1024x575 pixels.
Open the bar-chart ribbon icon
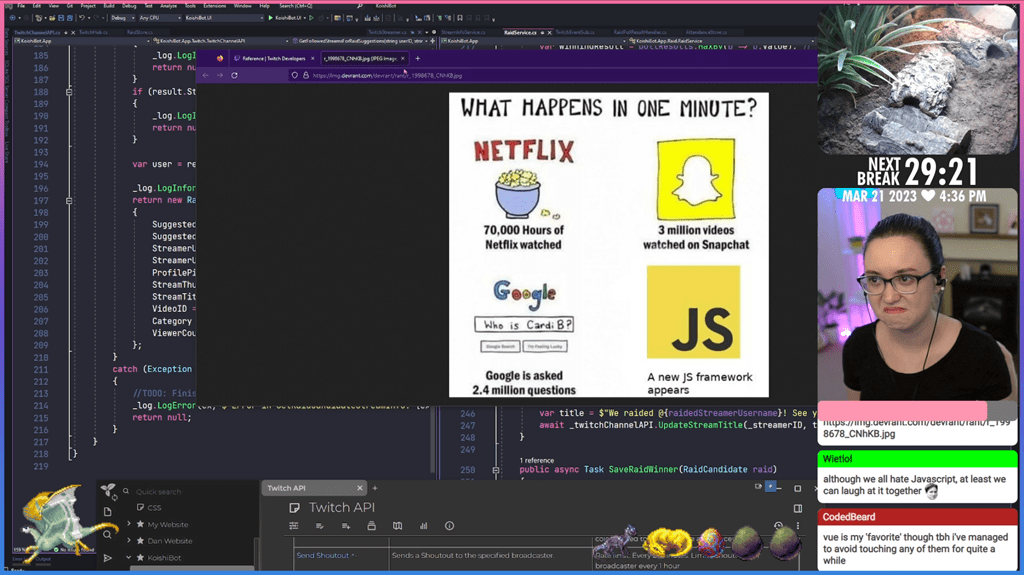pyautogui.click(x=423, y=526)
